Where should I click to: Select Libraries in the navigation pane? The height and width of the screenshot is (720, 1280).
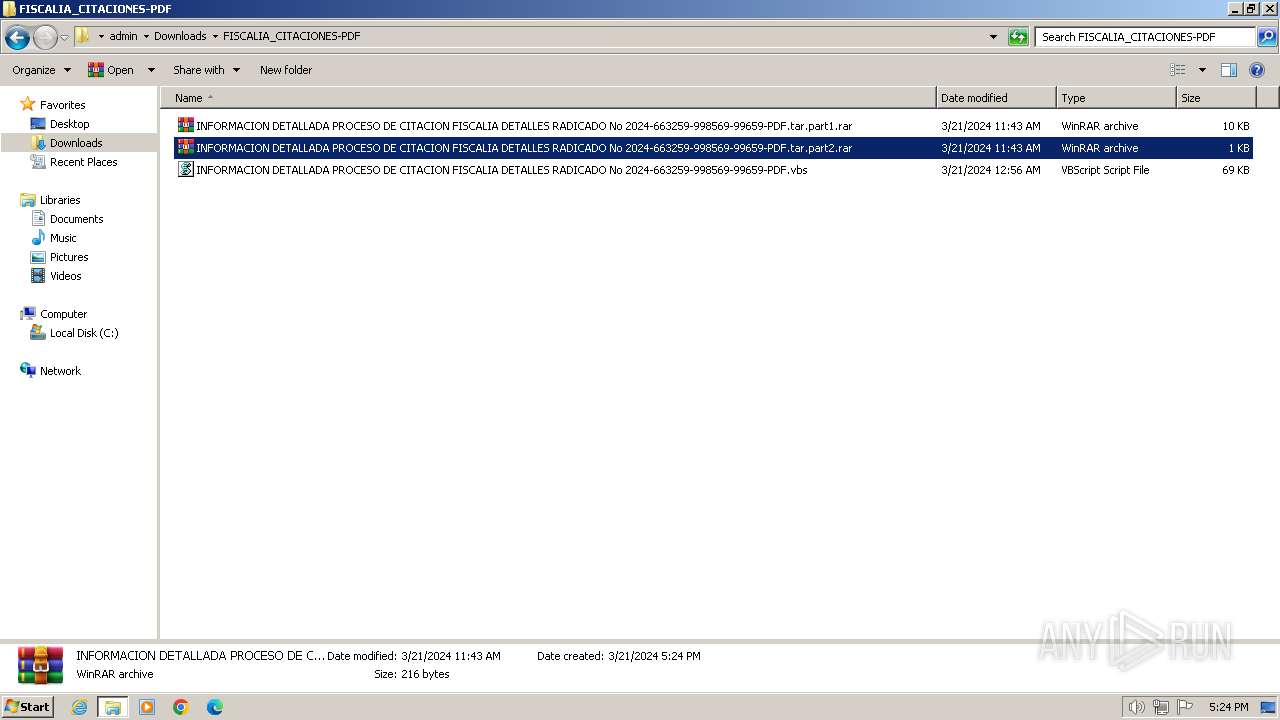coord(60,200)
